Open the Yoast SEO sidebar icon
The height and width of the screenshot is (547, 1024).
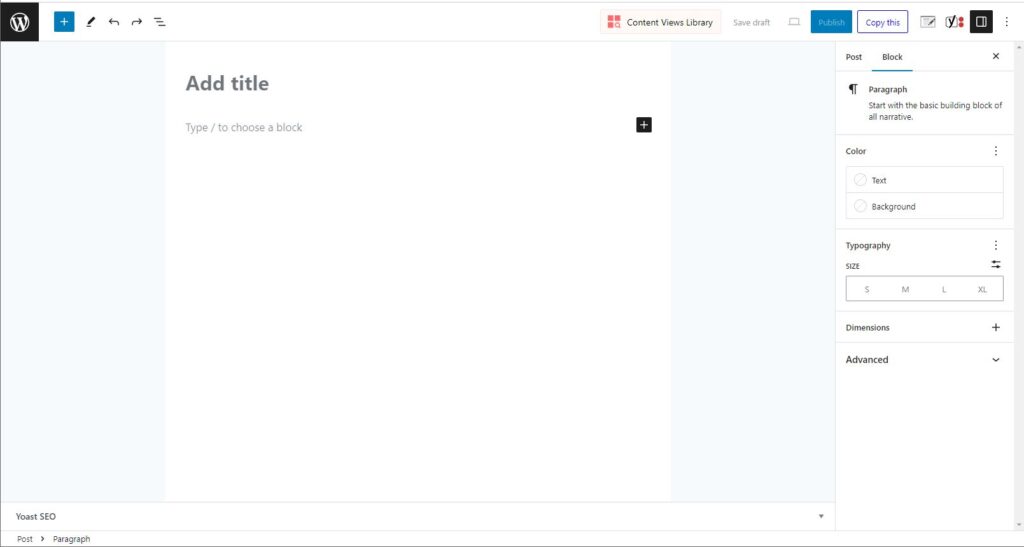pyautogui.click(x=954, y=22)
